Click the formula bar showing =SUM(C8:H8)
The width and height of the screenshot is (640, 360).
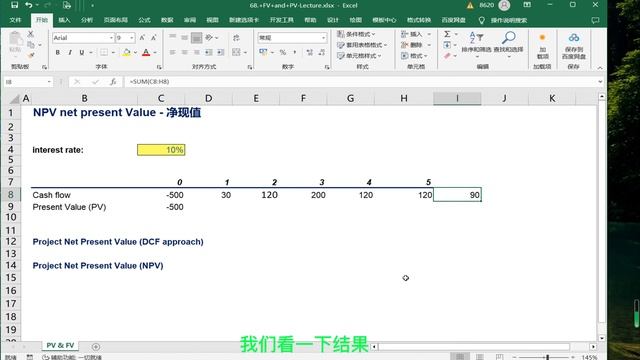(361, 82)
